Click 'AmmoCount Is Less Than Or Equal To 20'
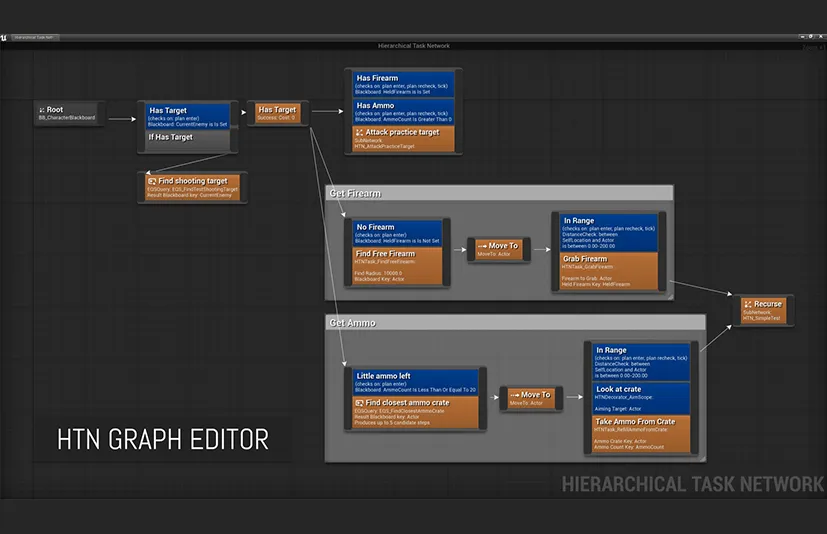827x534 pixels. pos(429,390)
